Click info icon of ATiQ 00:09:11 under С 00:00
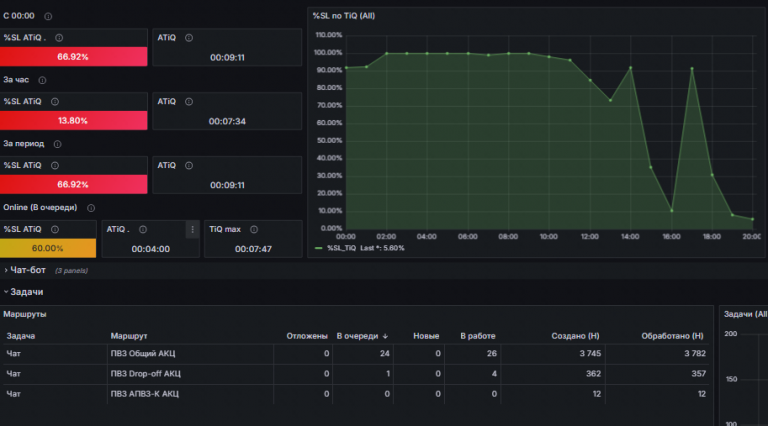Screen dimensions: 768x426 (189, 38)
